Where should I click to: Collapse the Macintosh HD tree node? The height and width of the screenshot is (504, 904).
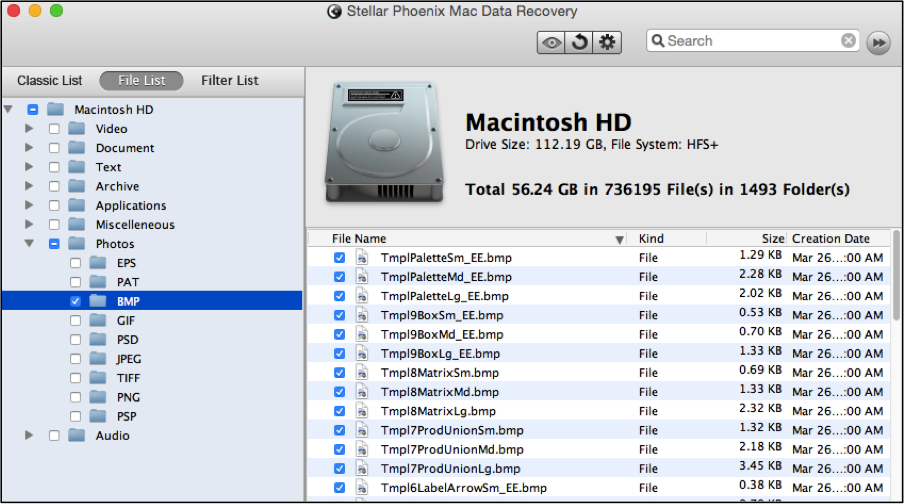pos(8,109)
